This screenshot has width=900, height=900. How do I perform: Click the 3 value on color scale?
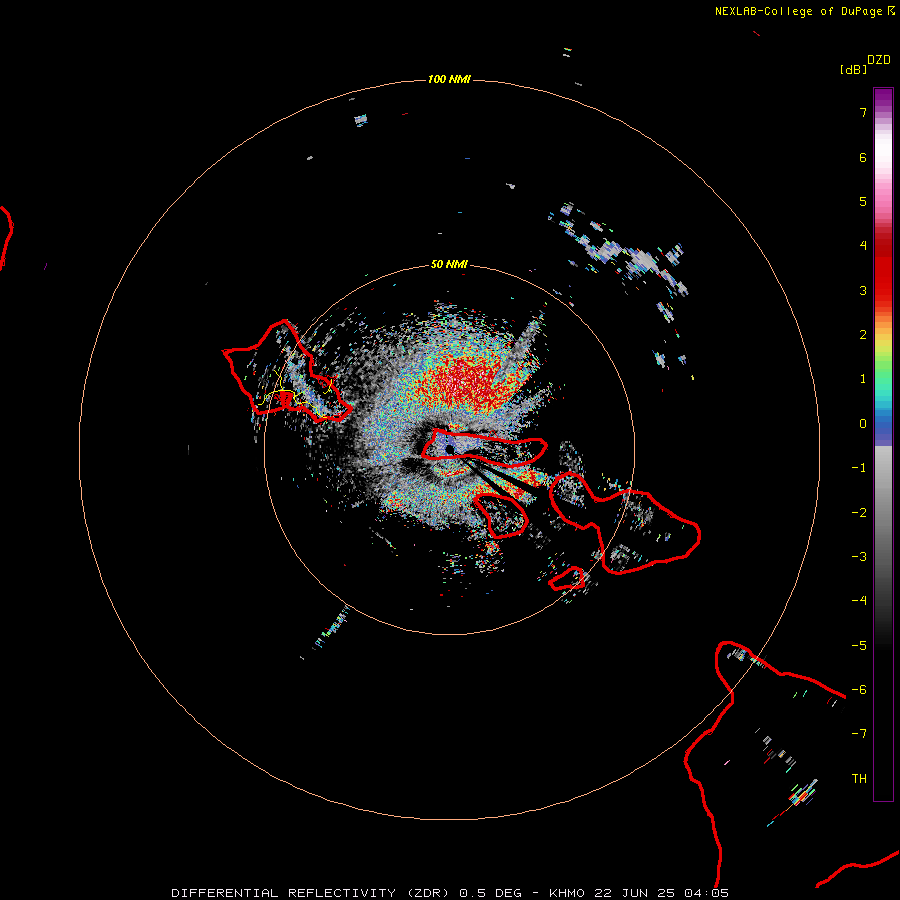pyautogui.click(x=863, y=290)
